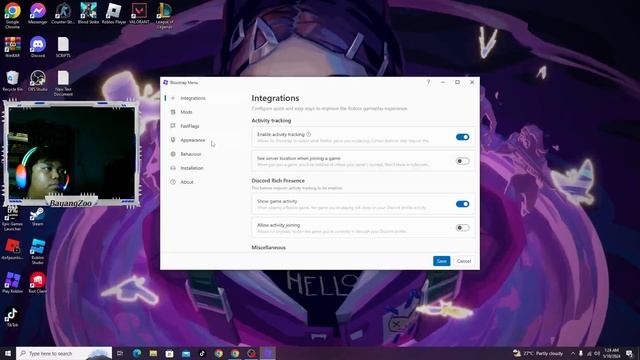Click the Save button
Screen dimensions: 640x360
click(441, 261)
